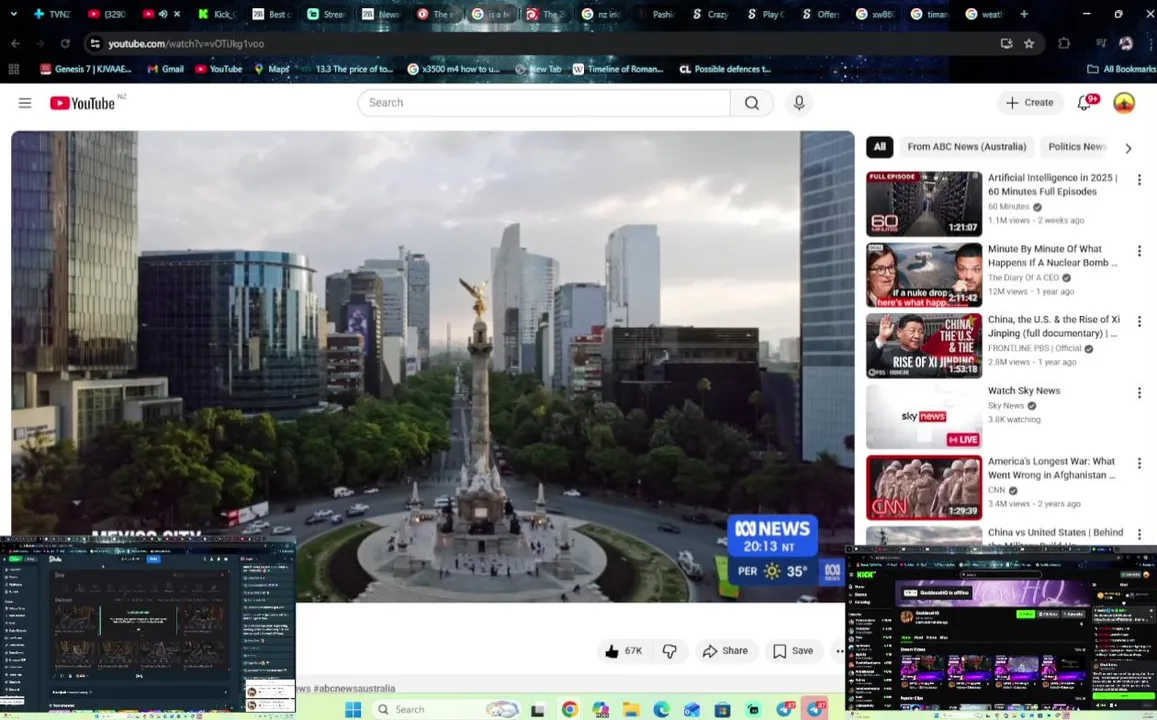This screenshot has width=1157, height=720.
Task: Open the Maps bookmark
Action: [x=272, y=69]
